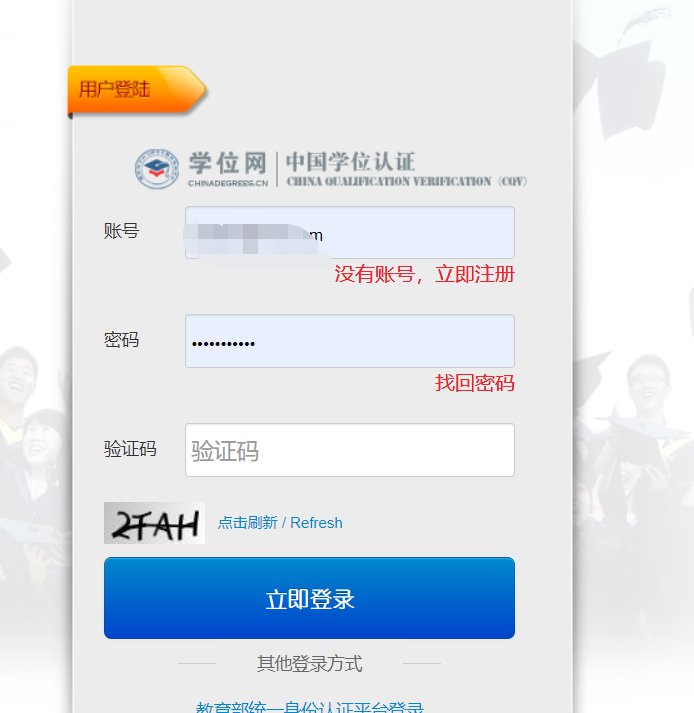Click the round graduation cap logo emblem

tap(157, 169)
